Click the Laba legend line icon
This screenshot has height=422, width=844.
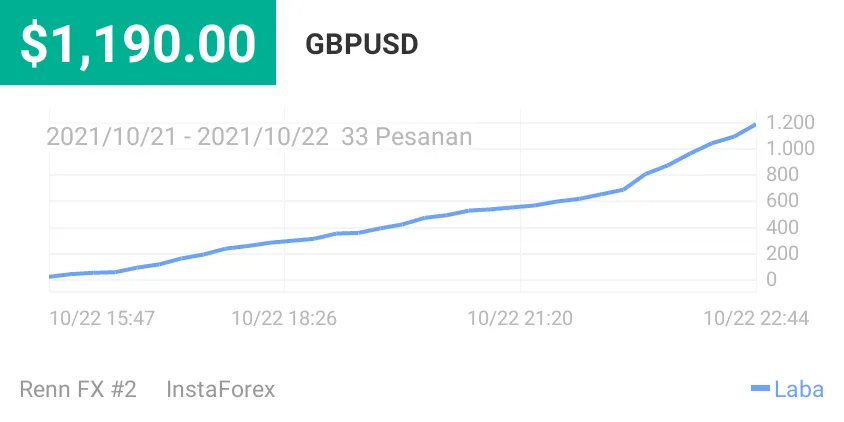[761, 389]
